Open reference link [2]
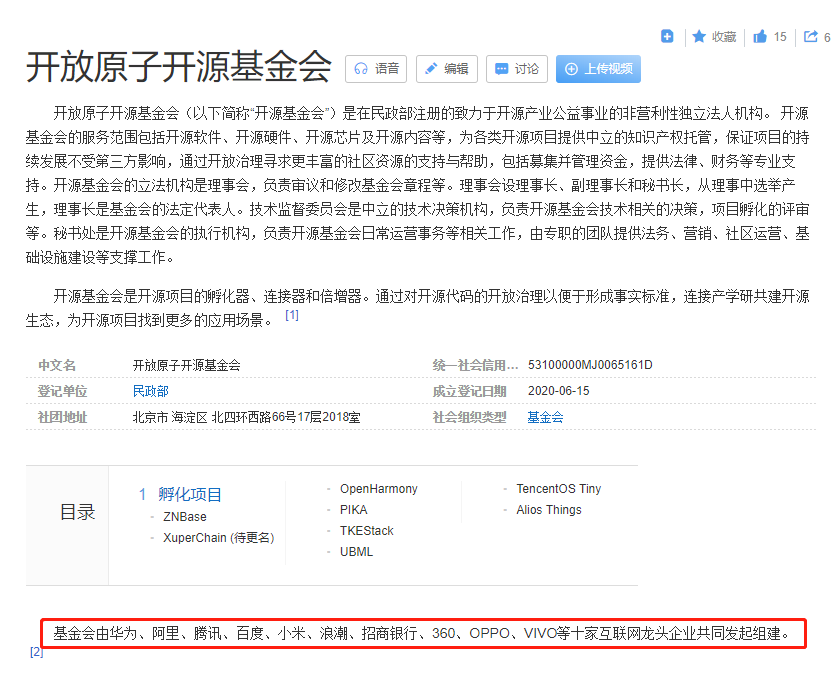The image size is (840, 698). [x=36, y=652]
